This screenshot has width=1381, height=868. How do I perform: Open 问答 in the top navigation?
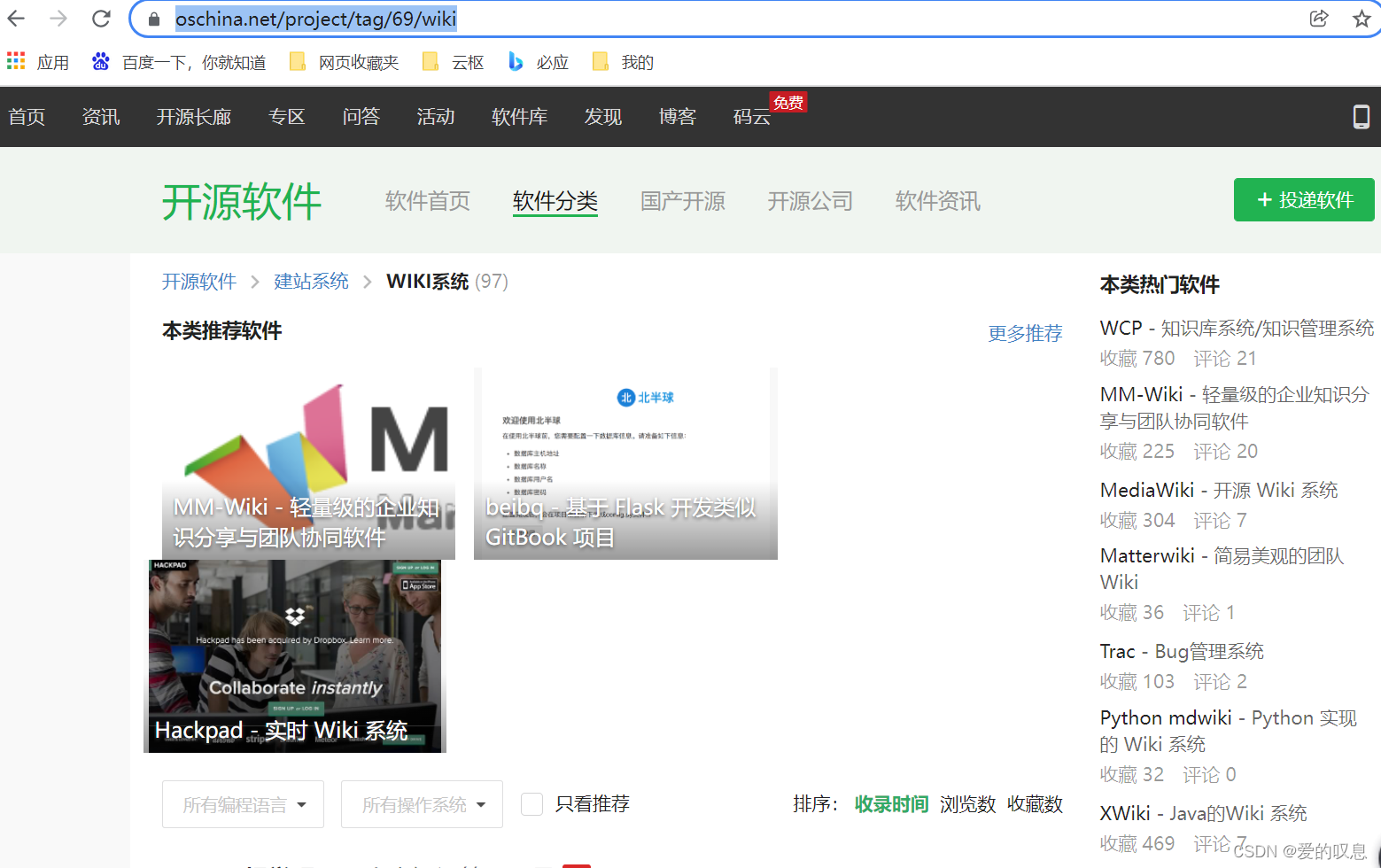click(361, 117)
